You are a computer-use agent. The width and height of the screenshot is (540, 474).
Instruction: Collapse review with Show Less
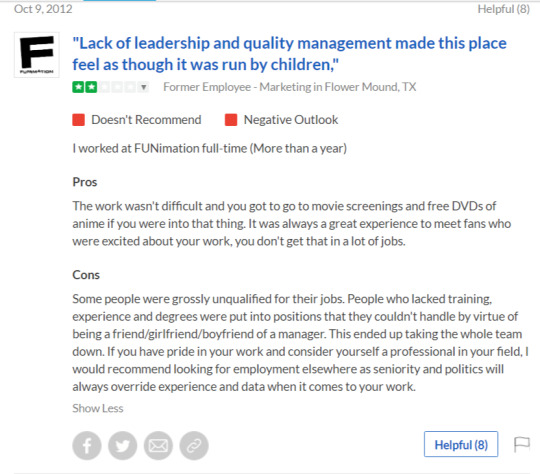click(98, 408)
